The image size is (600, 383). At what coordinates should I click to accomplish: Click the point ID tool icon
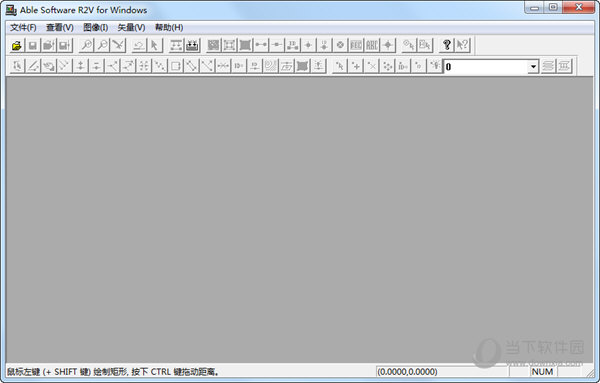pos(403,66)
